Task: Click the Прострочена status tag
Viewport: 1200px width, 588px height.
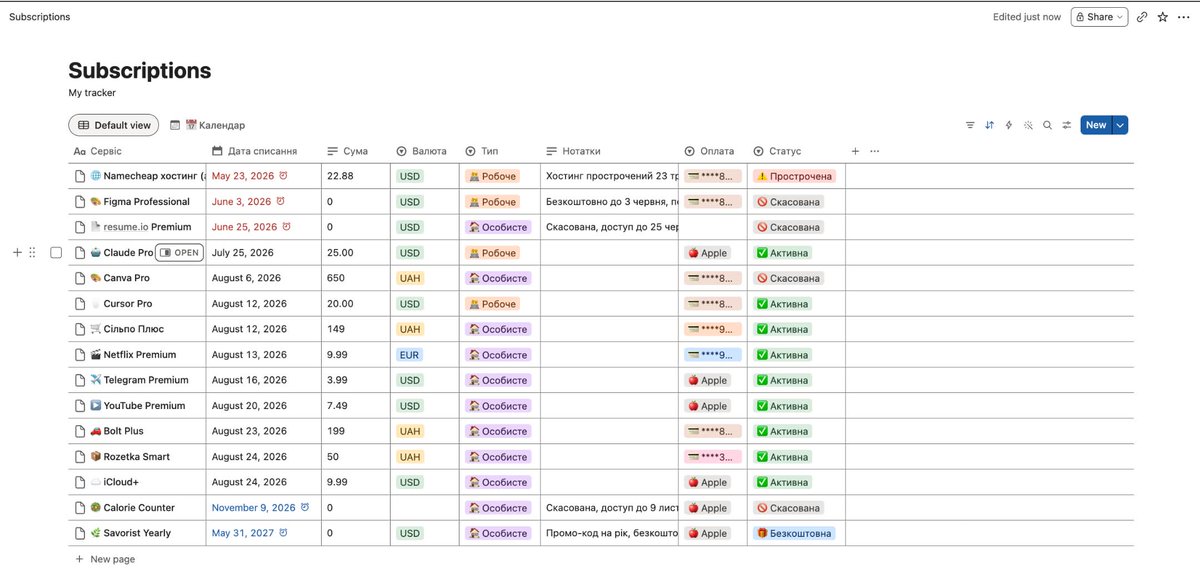Action: click(794, 176)
